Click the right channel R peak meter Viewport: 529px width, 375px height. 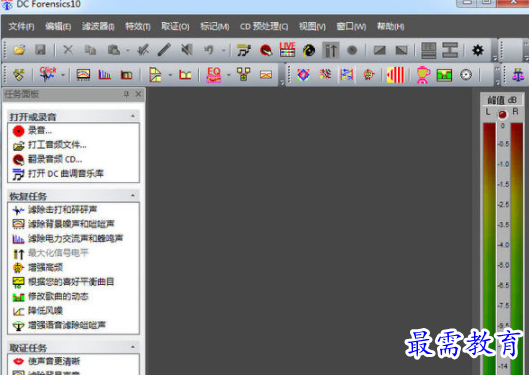click(x=517, y=248)
